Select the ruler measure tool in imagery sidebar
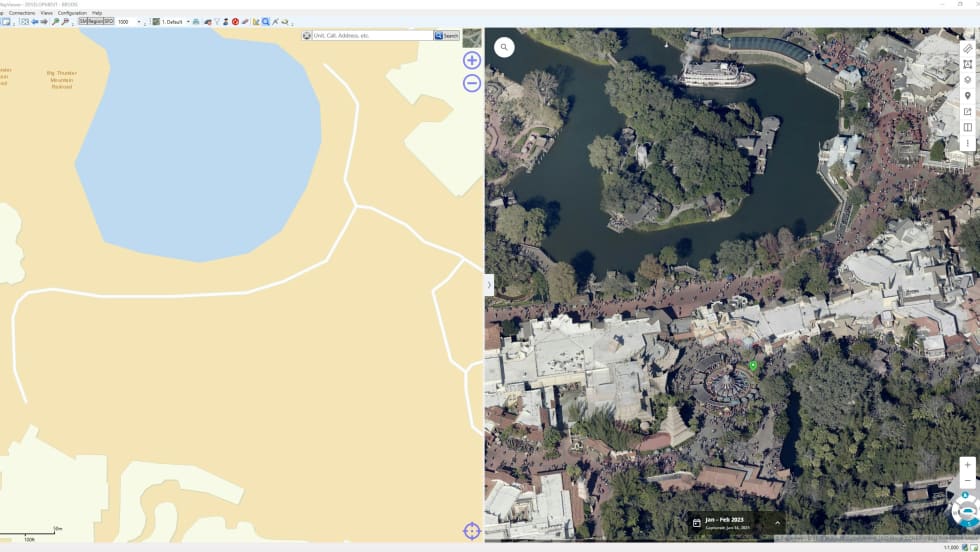Viewport: 980px width, 552px height. click(x=967, y=48)
